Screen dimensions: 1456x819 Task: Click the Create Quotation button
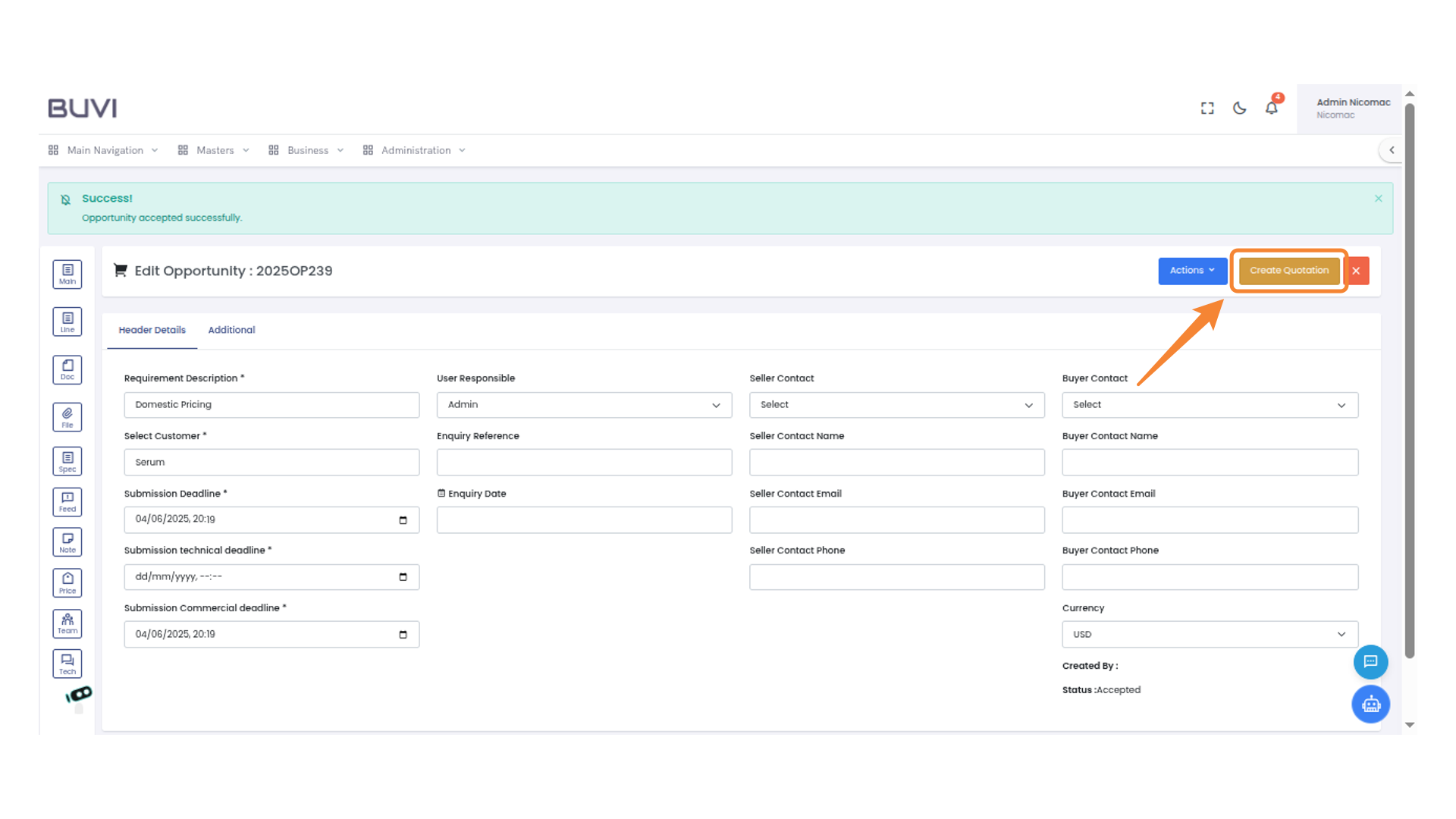[x=1288, y=271]
